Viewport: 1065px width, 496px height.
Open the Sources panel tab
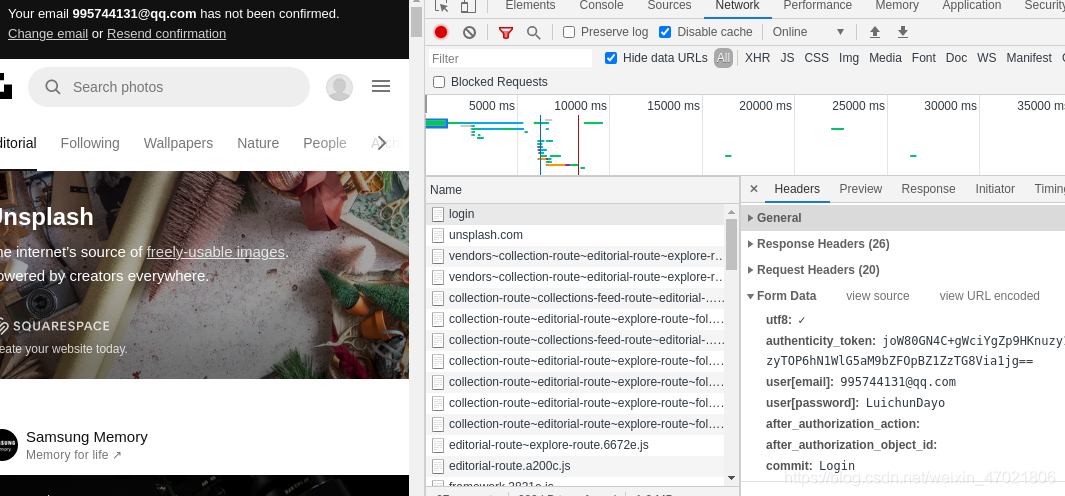[x=669, y=5]
